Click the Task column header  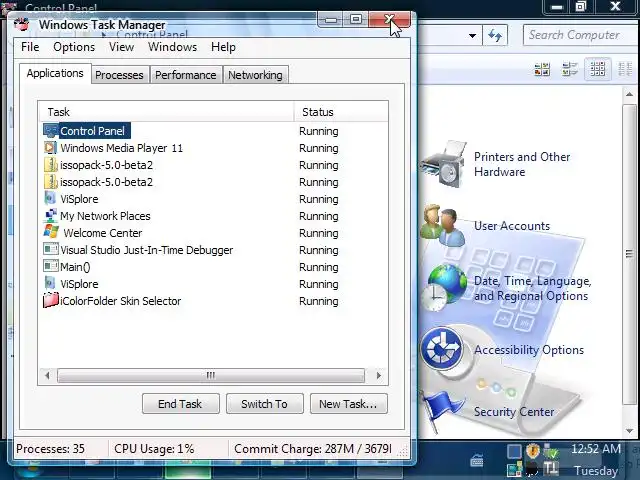(166, 112)
